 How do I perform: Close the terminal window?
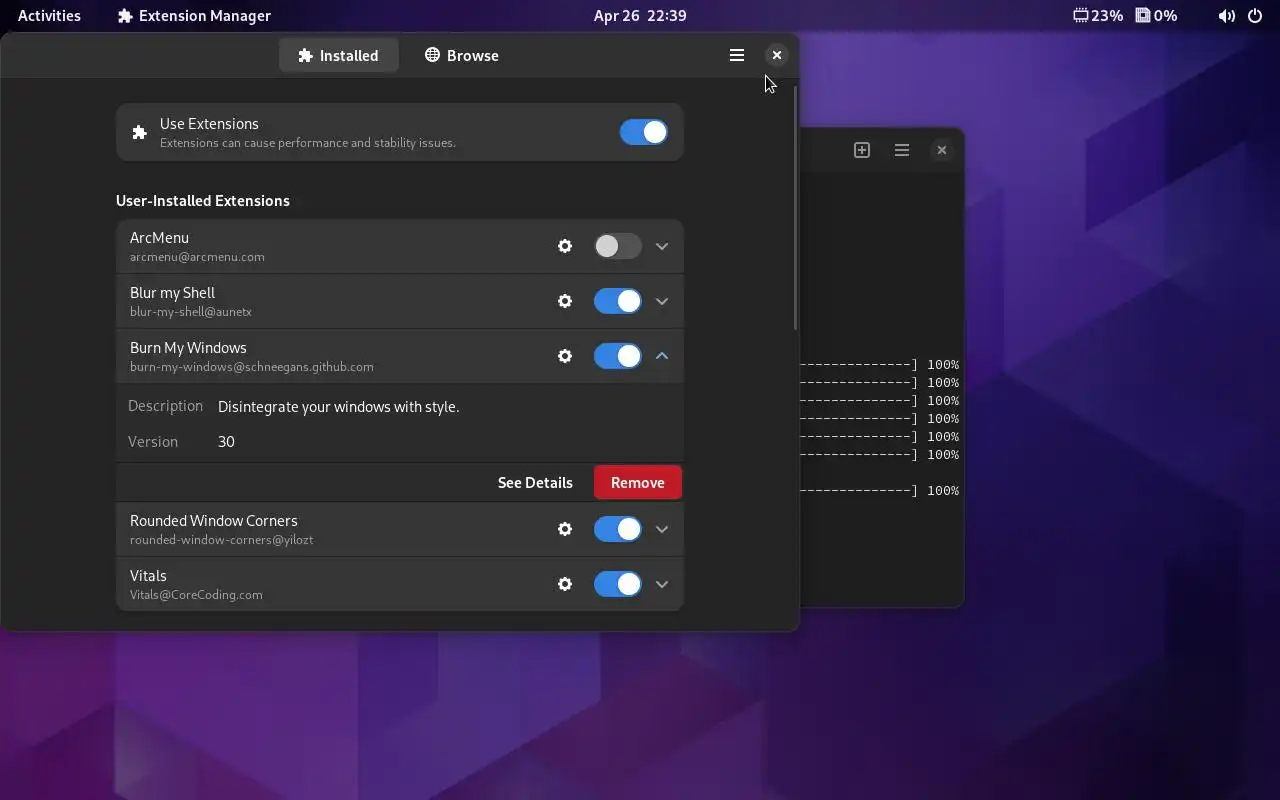(x=942, y=150)
